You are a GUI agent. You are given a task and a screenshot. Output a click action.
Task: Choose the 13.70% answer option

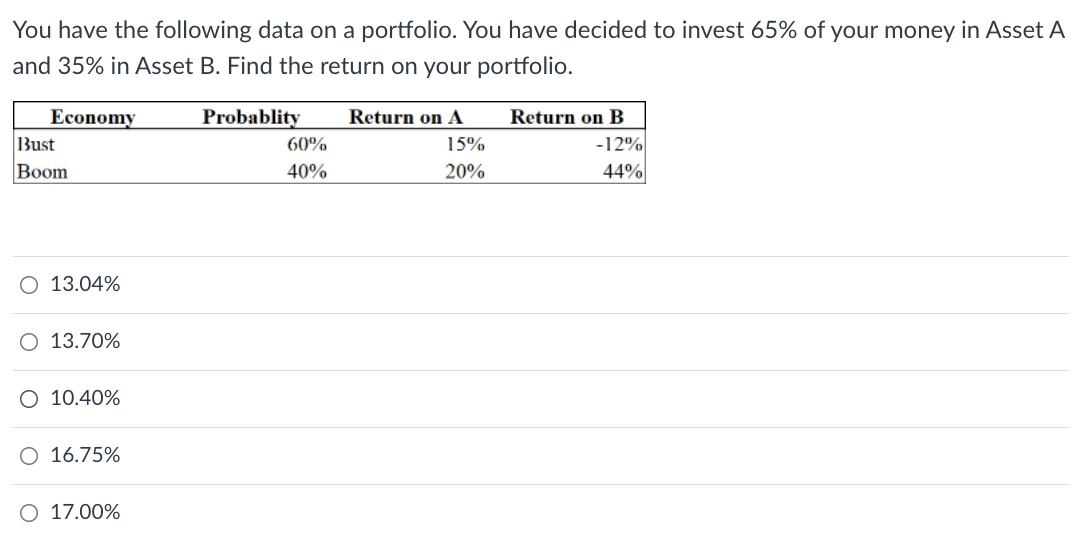coord(28,342)
